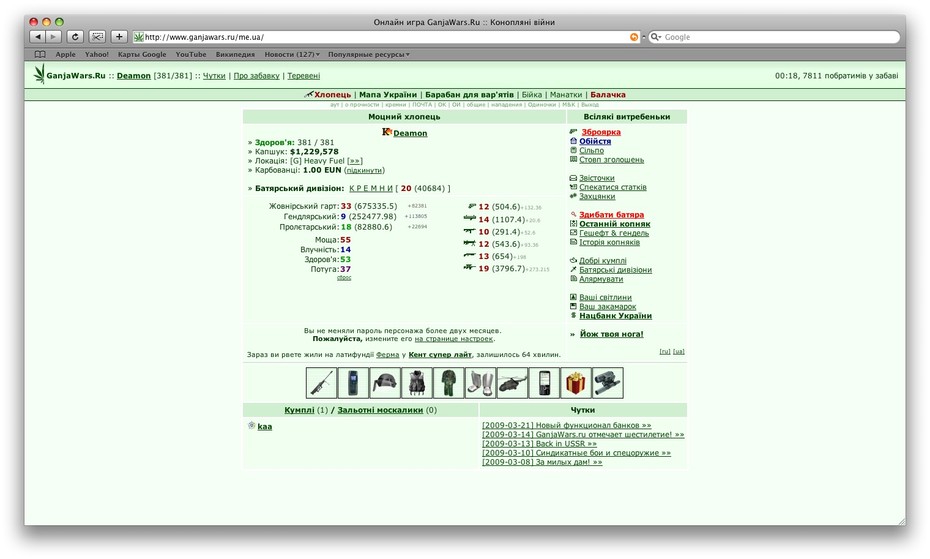Viewport: 930px width, 559px height.
Task: Open the YouTube bookmark
Action: click(191, 54)
